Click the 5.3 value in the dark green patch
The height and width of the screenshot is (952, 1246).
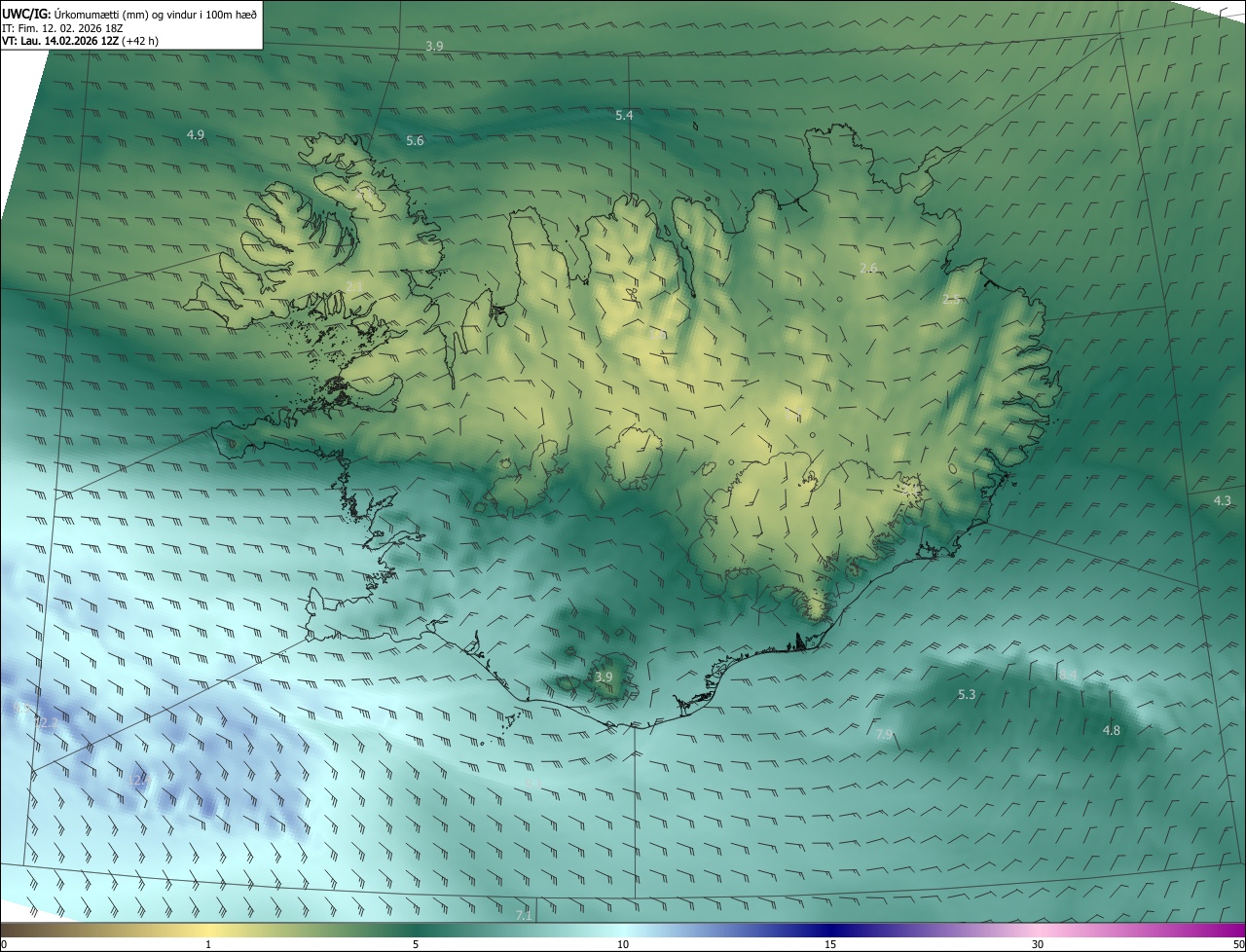[x=967, y=694]
